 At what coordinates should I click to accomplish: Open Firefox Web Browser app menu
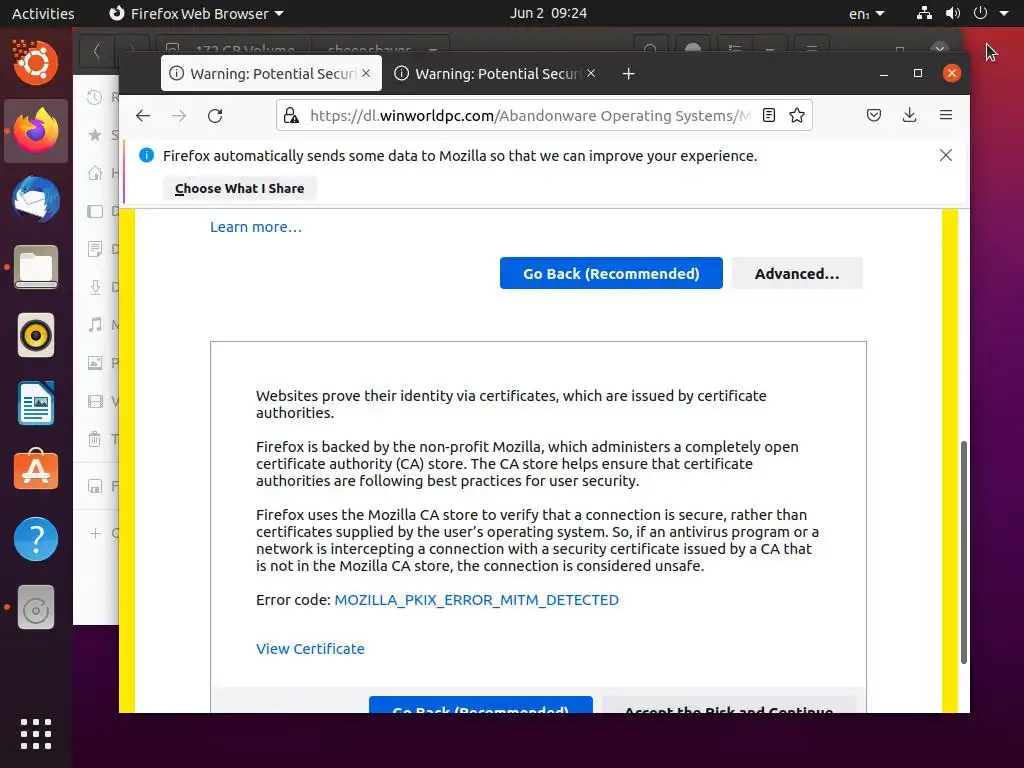pos(196,13)
